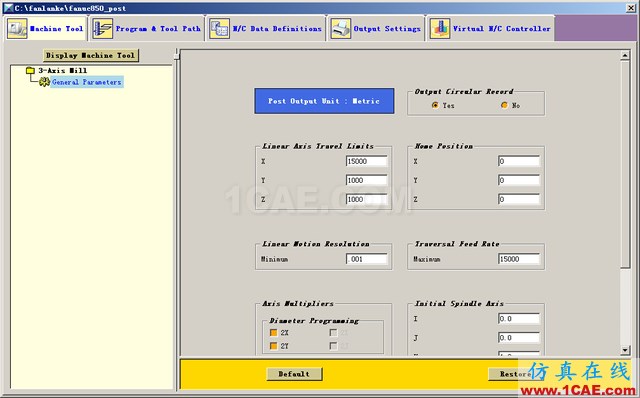This screenshot has height=398, width=640.
Task: Click the Virtual N/C Controller icon
Action: tap(440, 29)
